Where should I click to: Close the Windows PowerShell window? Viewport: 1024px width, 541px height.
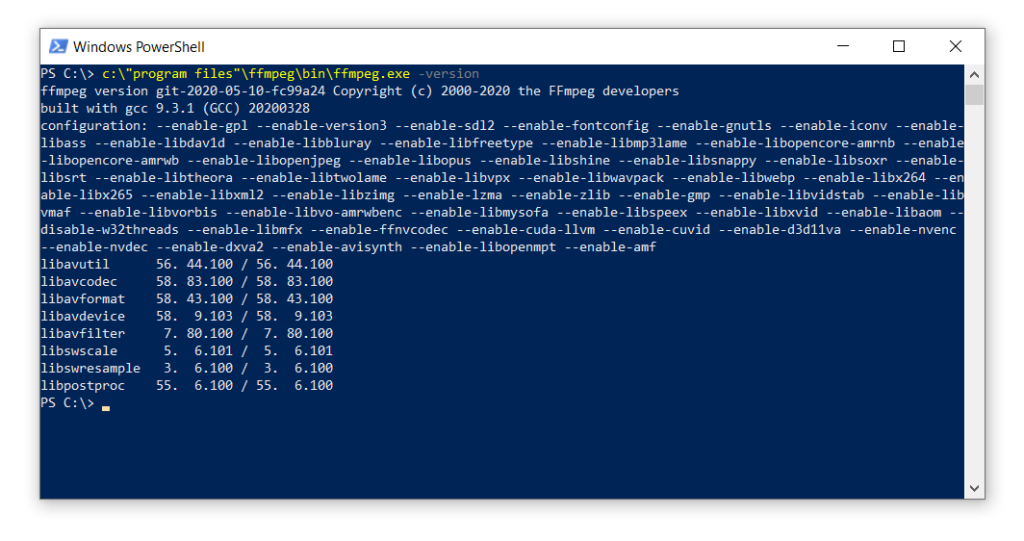[955, 46]
